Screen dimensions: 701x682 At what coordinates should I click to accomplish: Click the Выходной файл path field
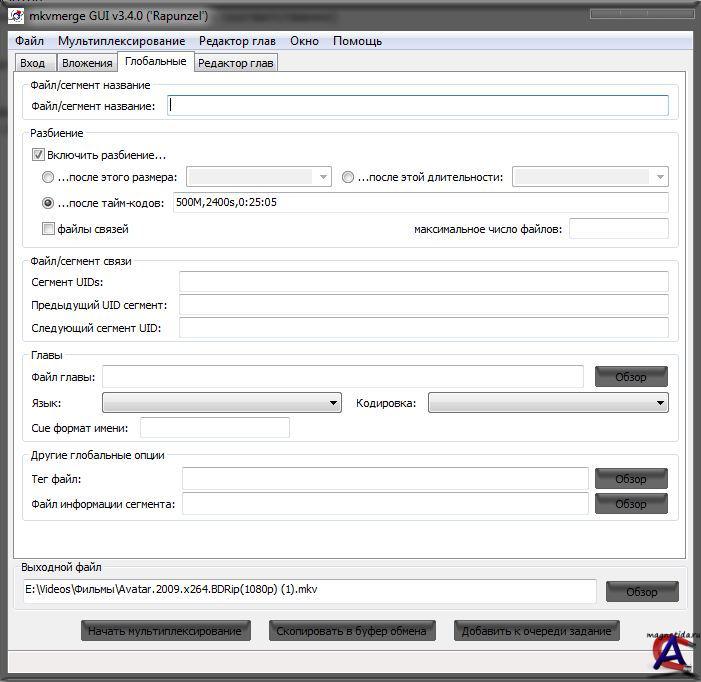310,590
